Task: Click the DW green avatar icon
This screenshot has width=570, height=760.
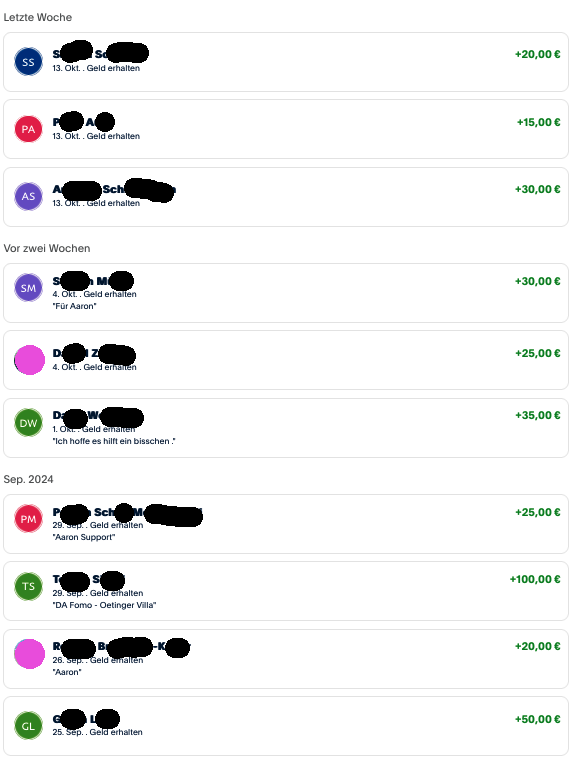Action: 28,423
